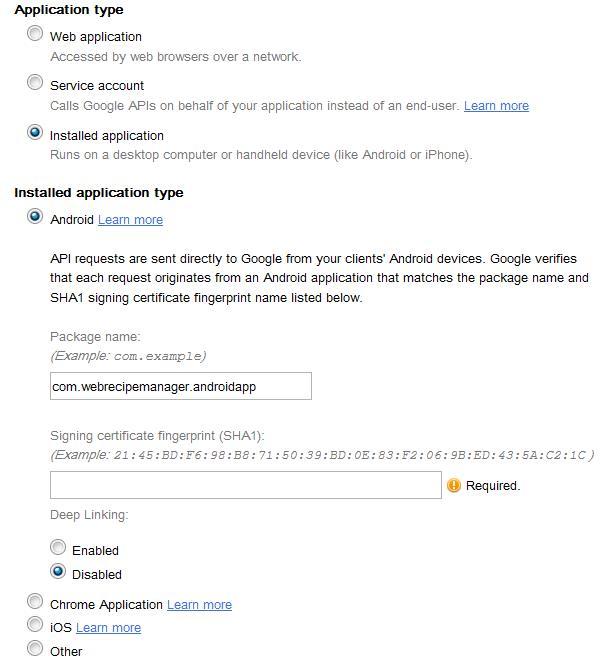Enable Deep Linking
The width and height of the screenshot is (615, 672).
pos(59,548)
